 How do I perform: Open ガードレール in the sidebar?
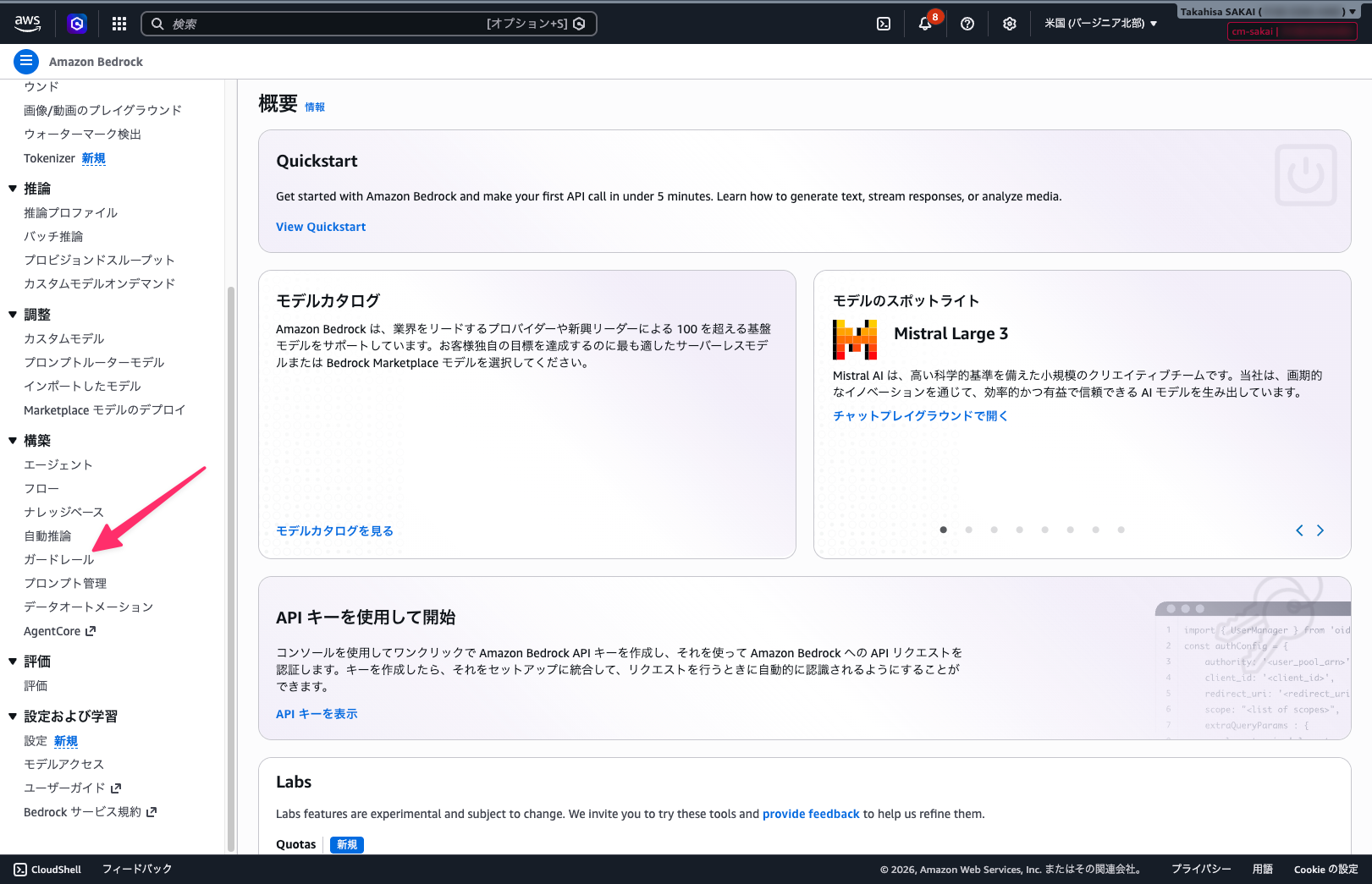pos(59,560)
